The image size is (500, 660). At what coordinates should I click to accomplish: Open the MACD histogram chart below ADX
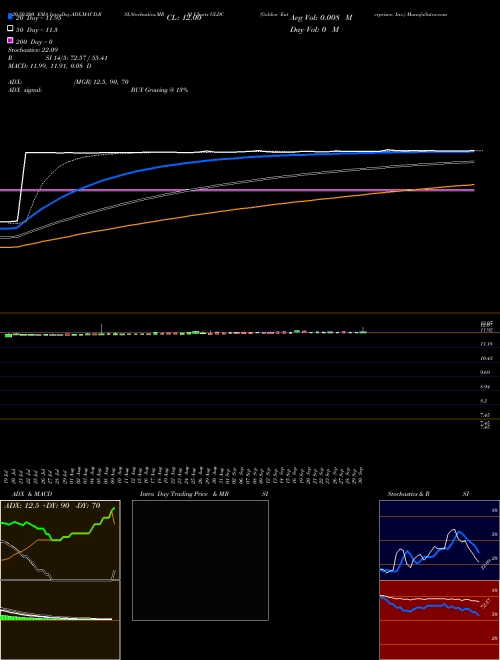(60, 620)
